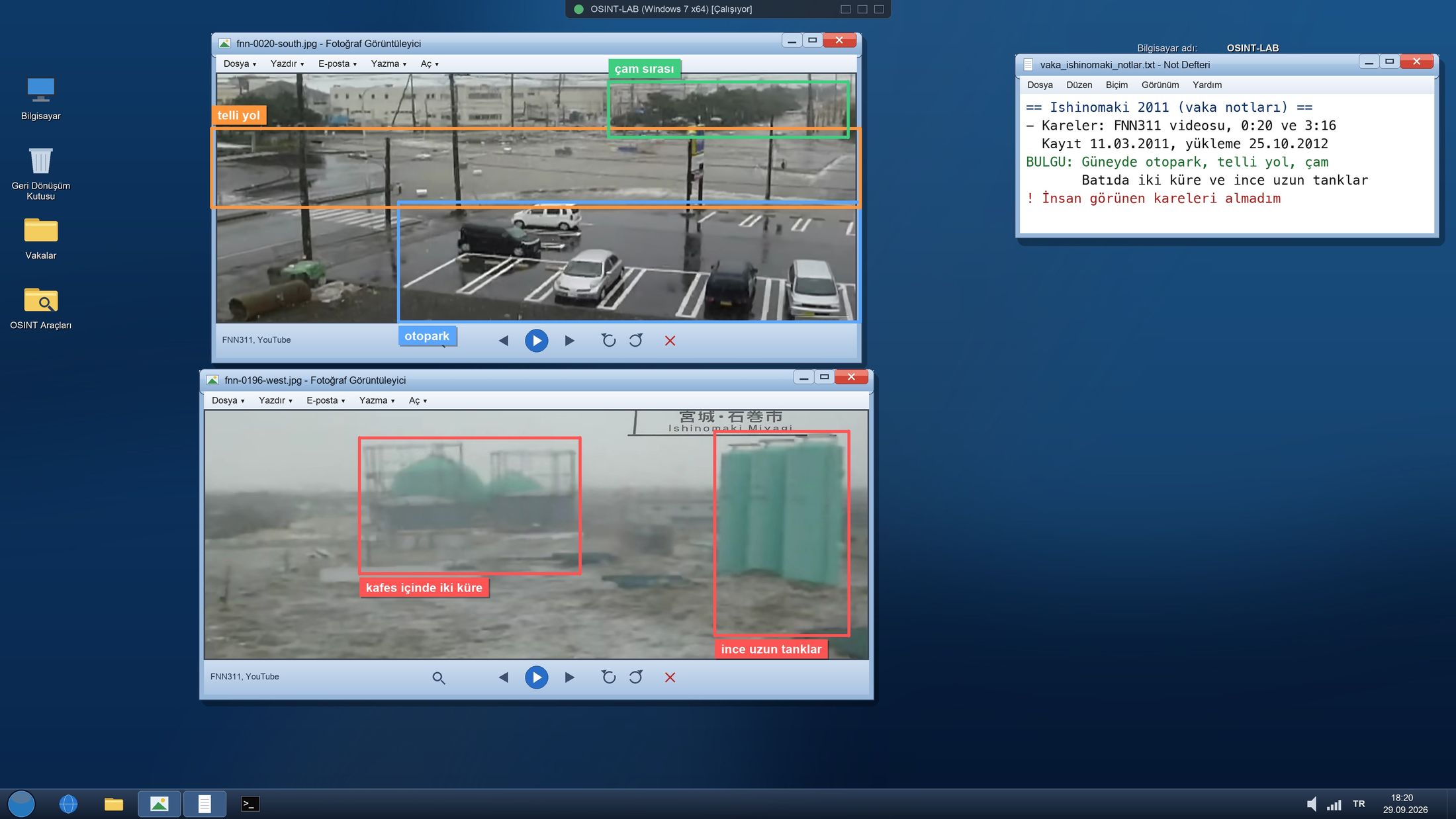Screen dimensions: 1456x819
Task: Go to next image in fnn-0020-south.jpg viewer
Action: (x=569, y=341)
